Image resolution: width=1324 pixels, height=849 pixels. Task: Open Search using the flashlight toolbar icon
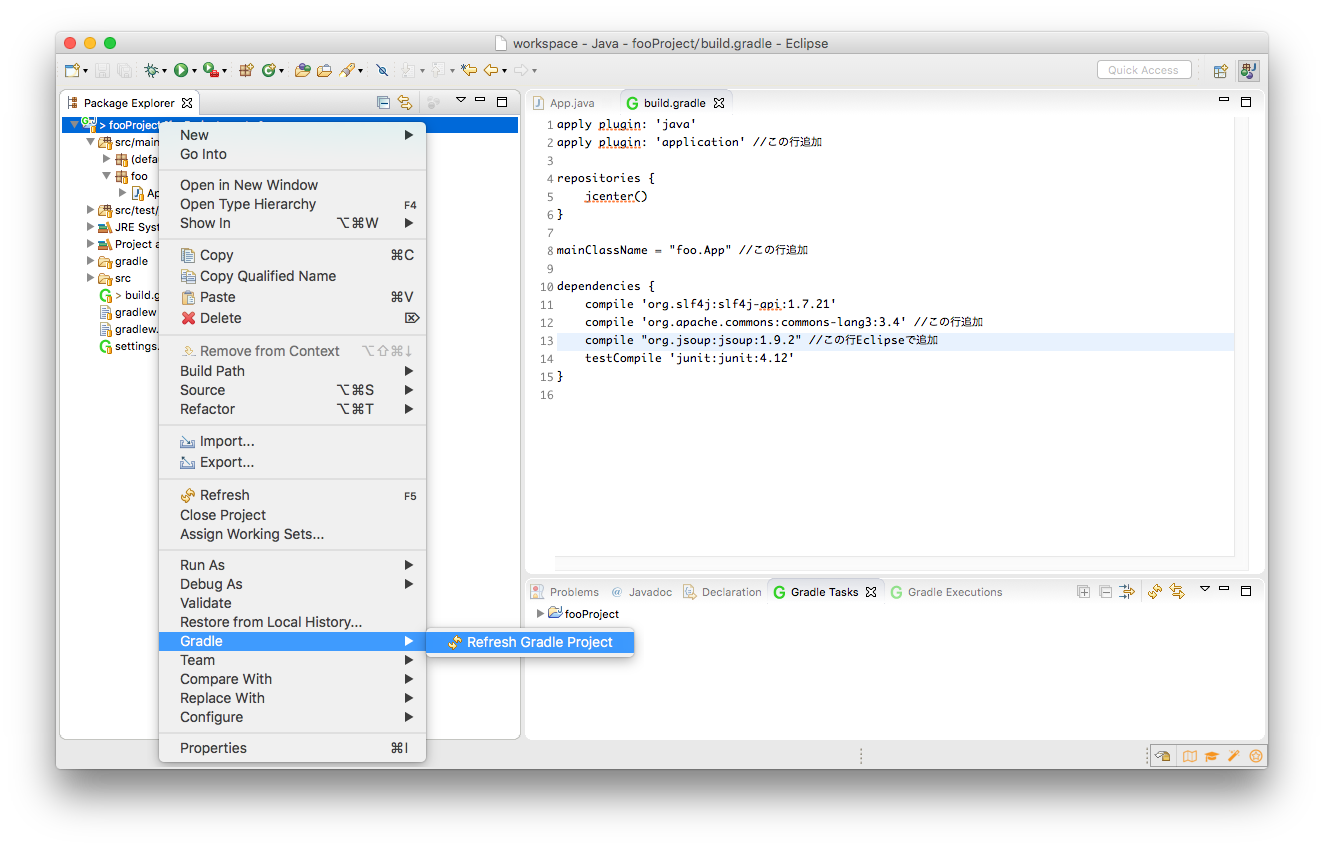(347, 70)
